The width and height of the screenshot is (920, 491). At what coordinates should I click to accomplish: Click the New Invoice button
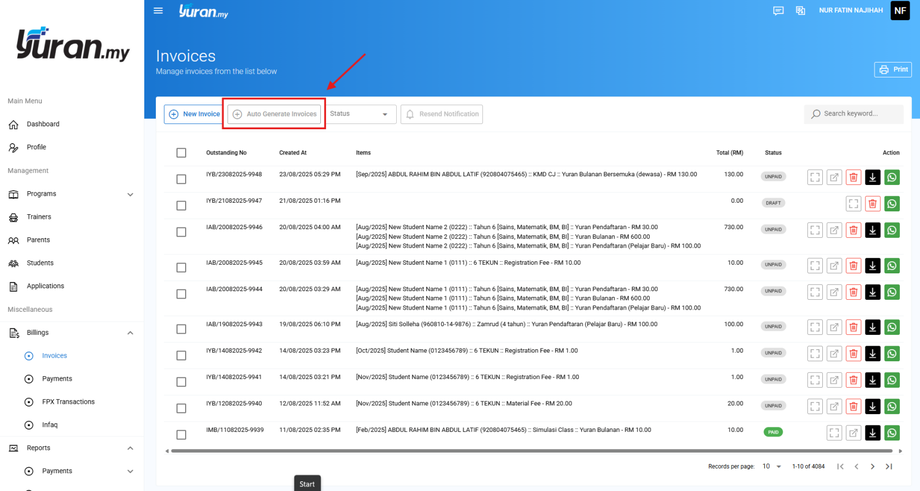tap(194, 114)
